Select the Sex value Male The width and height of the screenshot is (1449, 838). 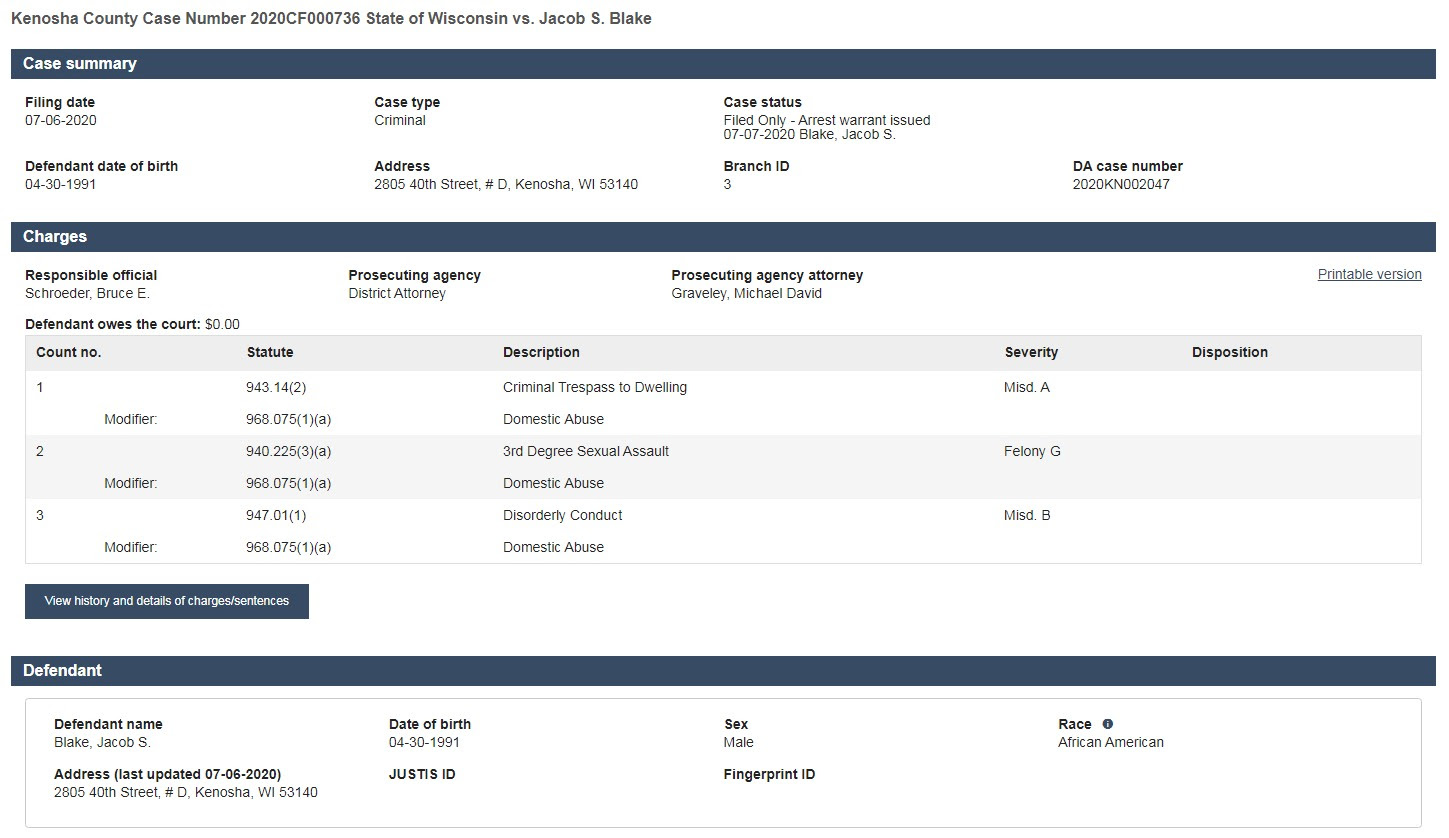(x=739, y=743)
